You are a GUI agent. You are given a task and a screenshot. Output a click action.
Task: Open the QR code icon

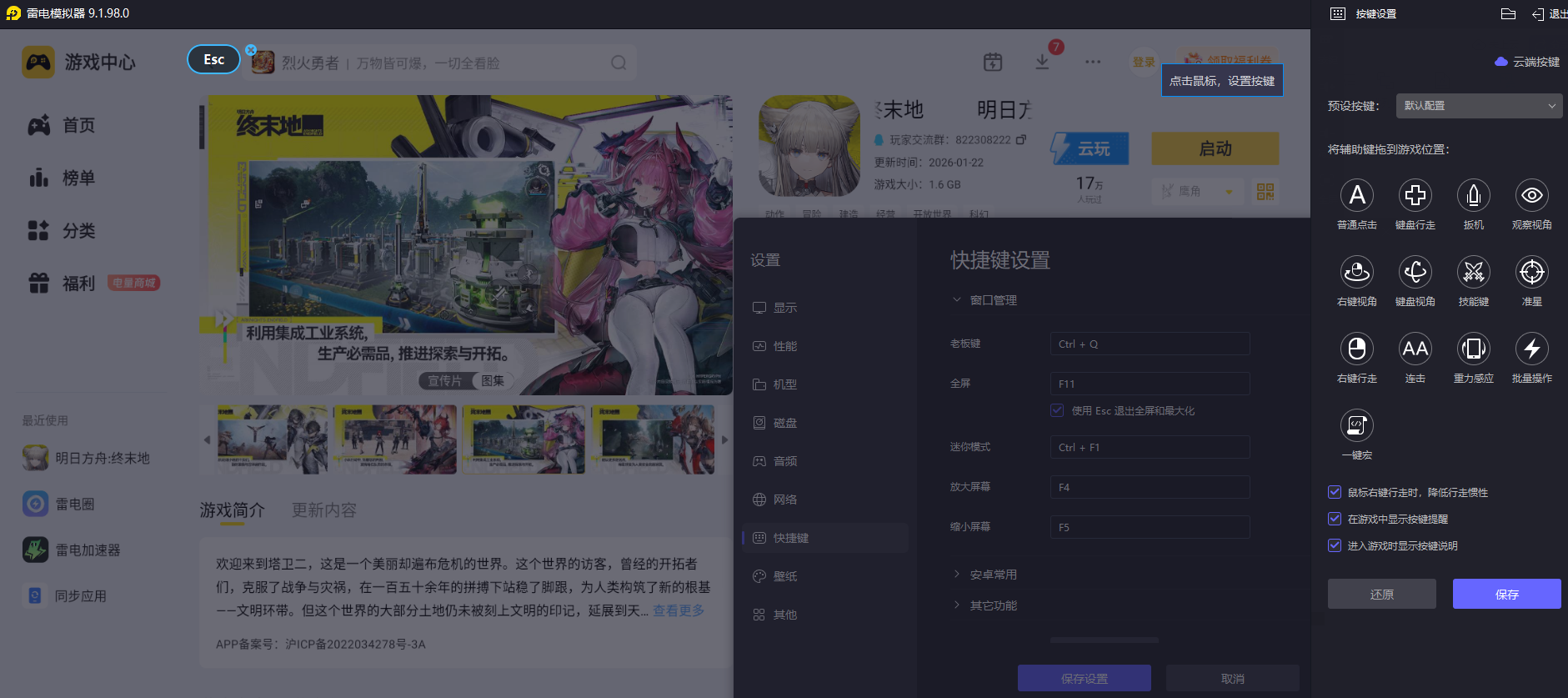(x=1265, y=192)
